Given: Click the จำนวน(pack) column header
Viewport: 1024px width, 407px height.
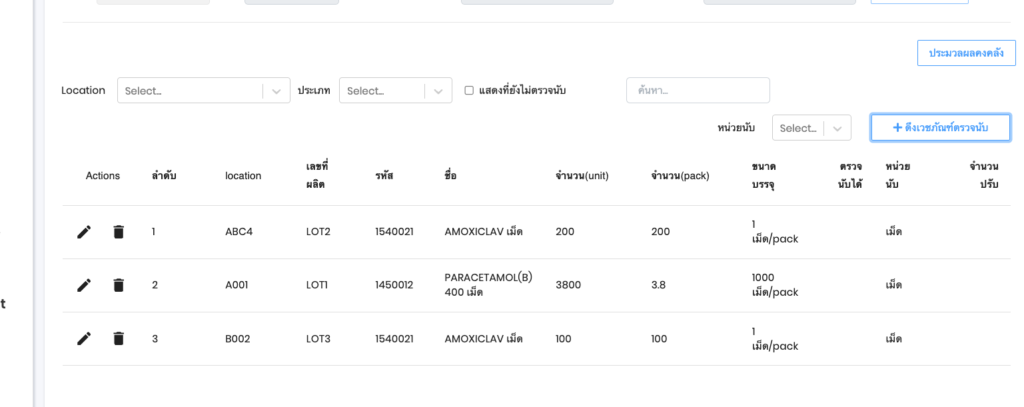Looking at the screenshot, I should coord(679,176).
